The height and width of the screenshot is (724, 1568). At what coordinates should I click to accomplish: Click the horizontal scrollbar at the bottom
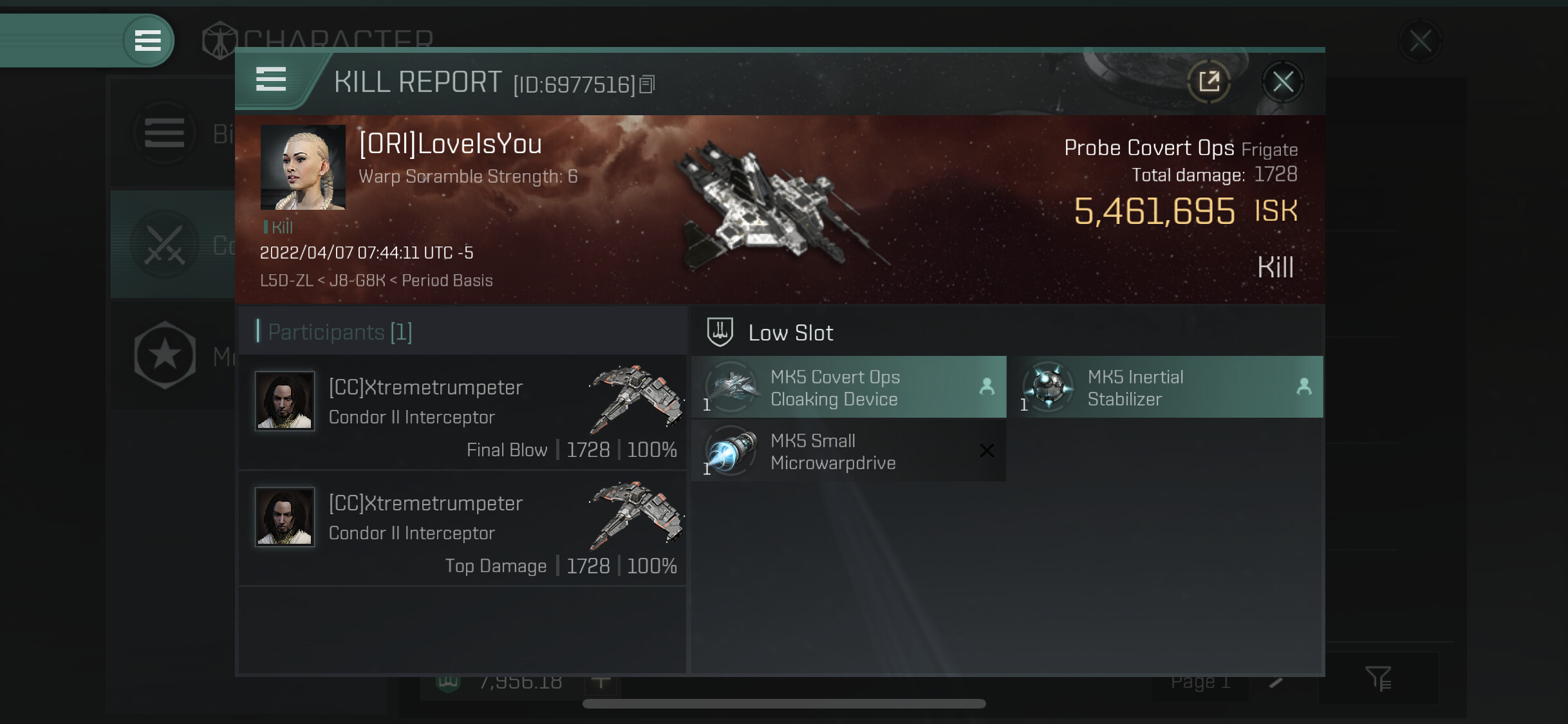[784, 703]
